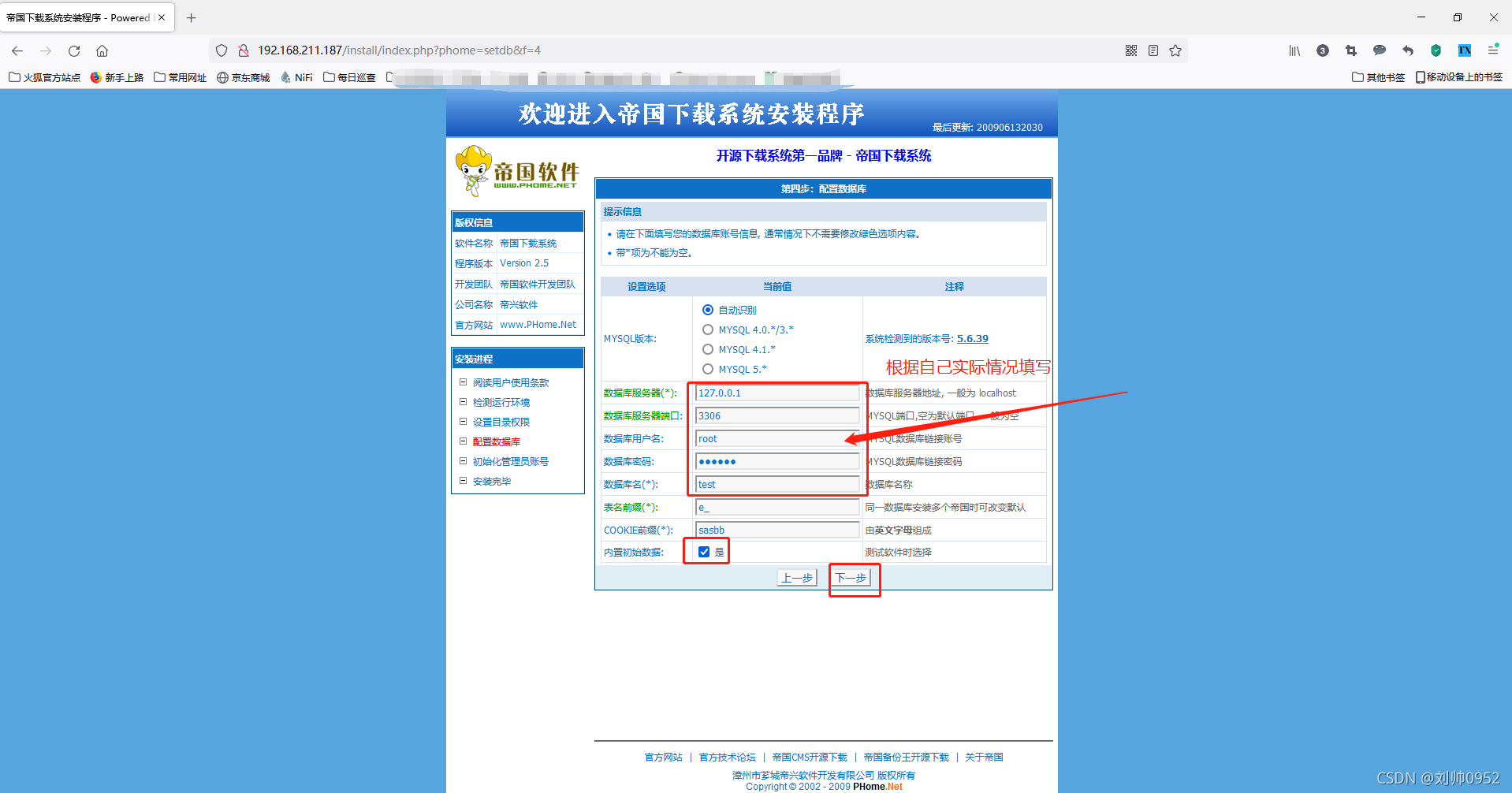The image size is (1512, 793).
Task: Open Firefox library icon
Action: 1294,50
